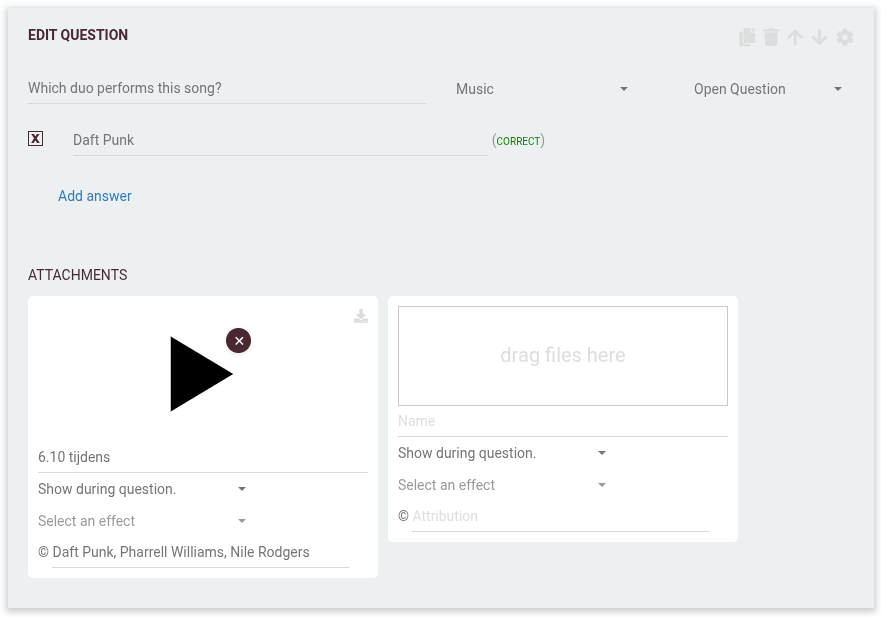
Task: Remove the audio attachment with X badge
Action: [238, 340]
